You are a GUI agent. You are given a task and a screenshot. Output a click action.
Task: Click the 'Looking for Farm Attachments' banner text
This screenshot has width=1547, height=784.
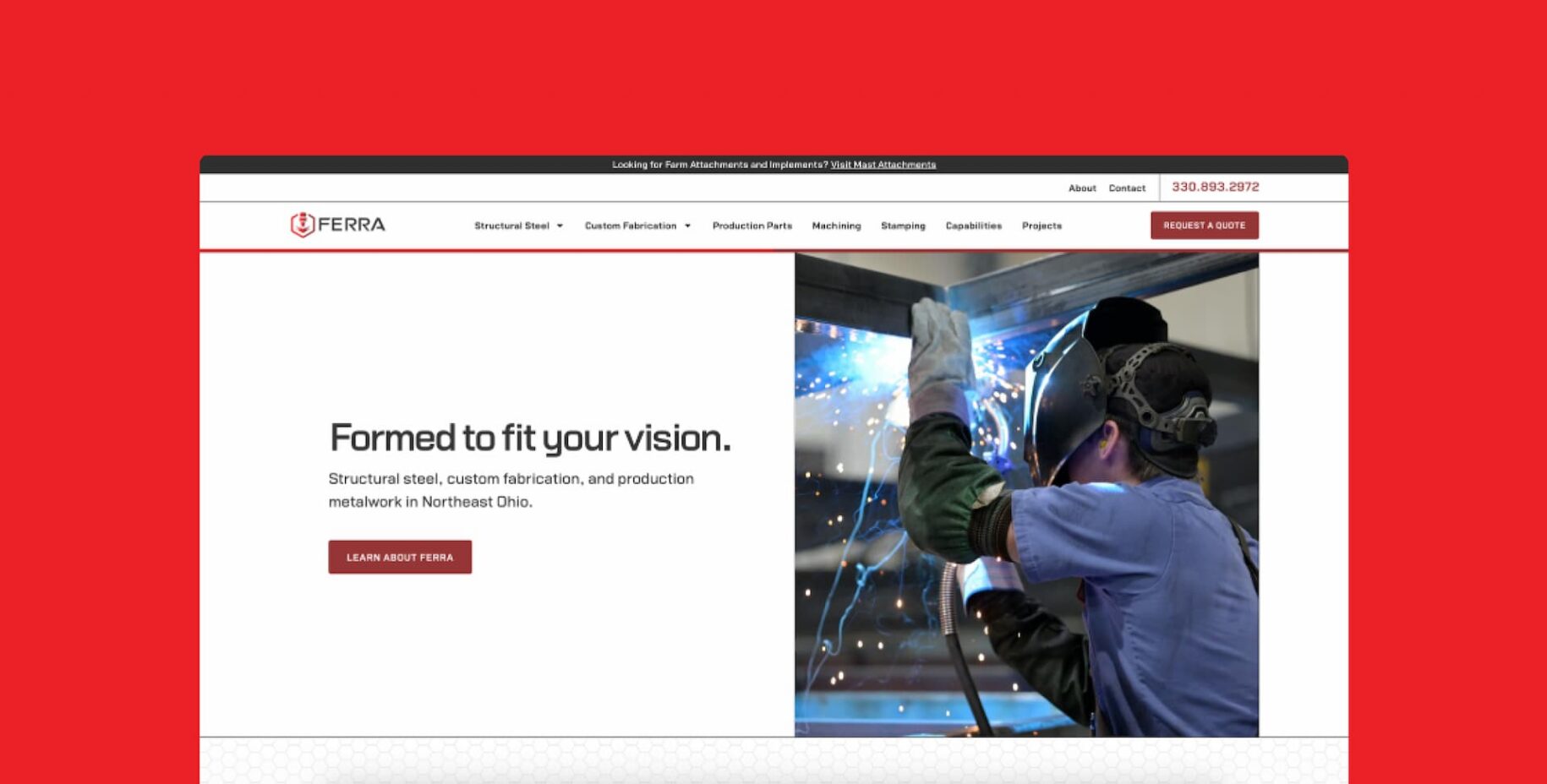(x=719, y=165)
